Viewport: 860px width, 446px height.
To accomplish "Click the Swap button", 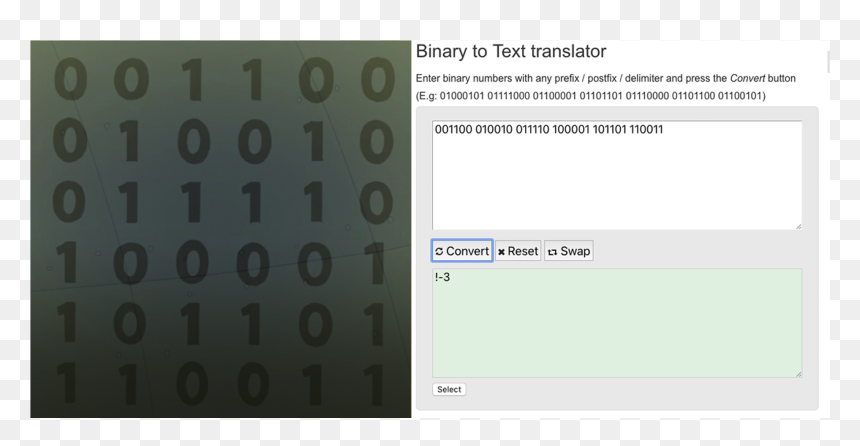I will (x=569, y=251).
